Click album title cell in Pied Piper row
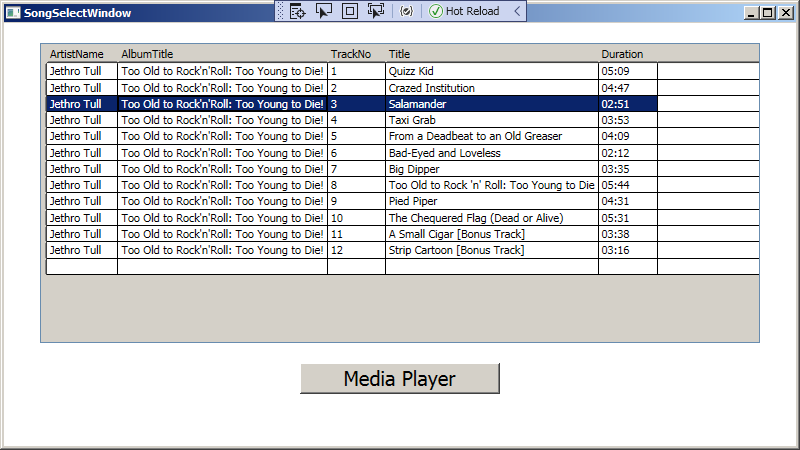The height and width of the screenshot is (450, 800). (x=222, y=201)
